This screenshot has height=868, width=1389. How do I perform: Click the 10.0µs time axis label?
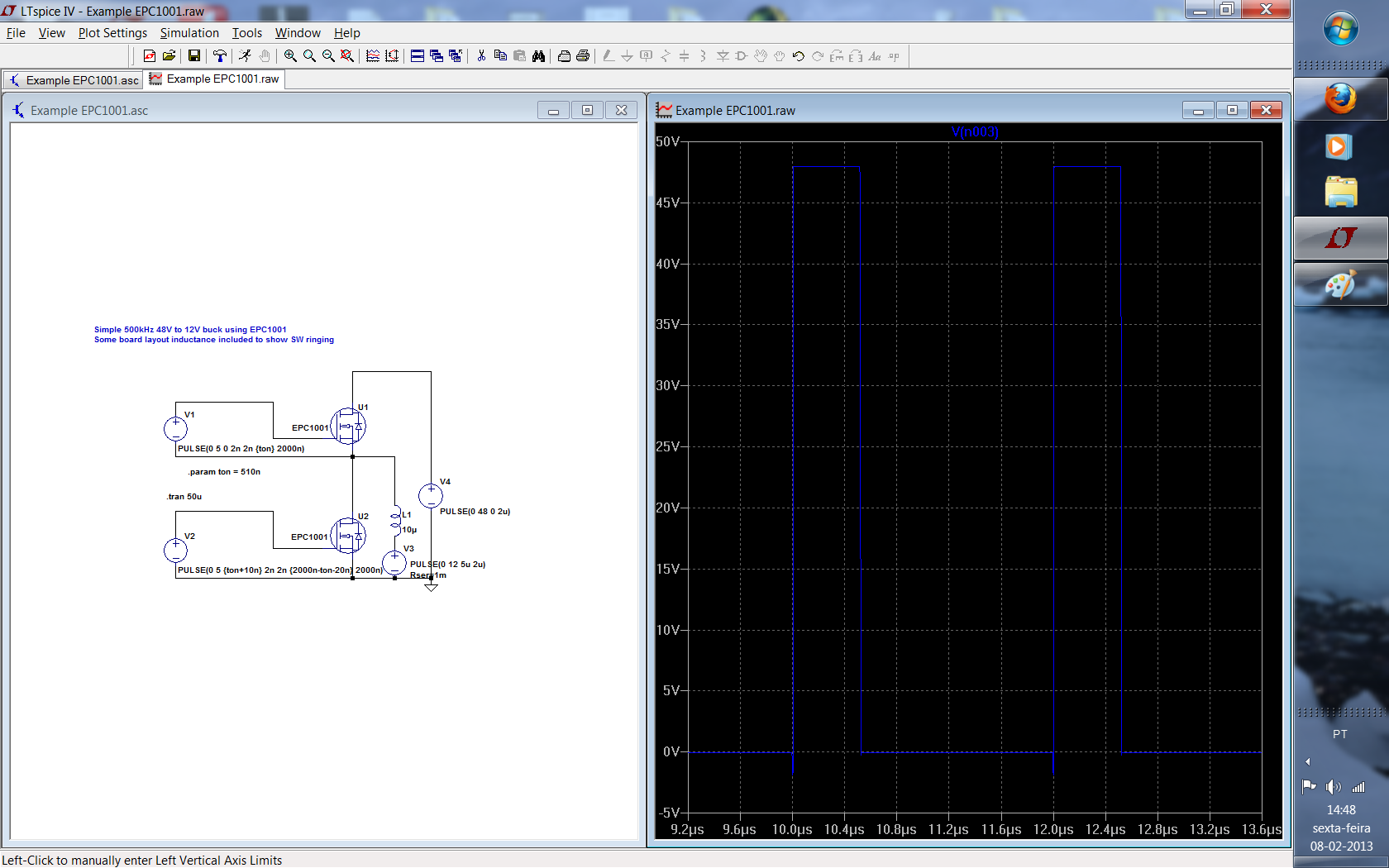(x=792, y=829)
